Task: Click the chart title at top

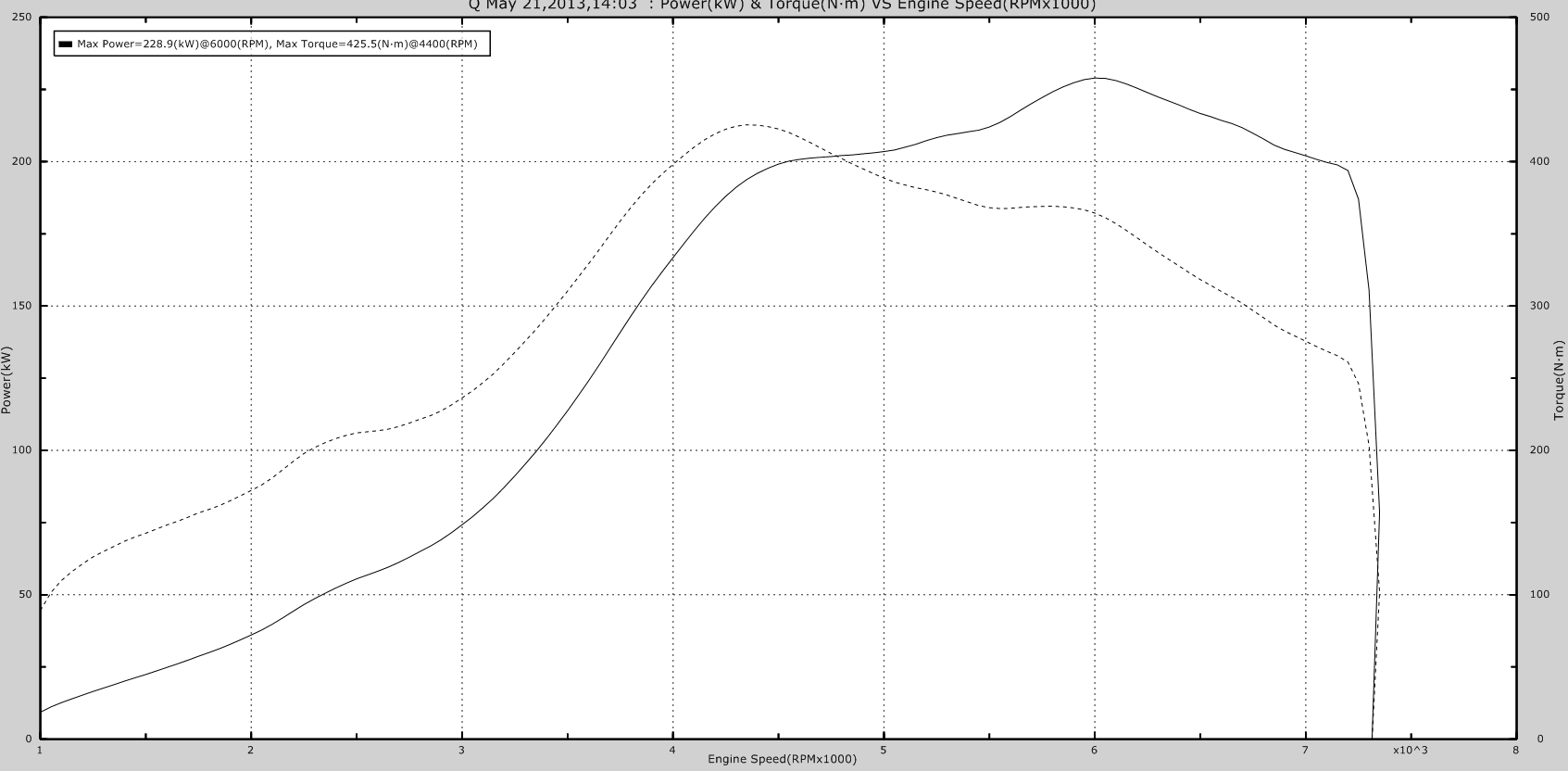Action: click(783, 5)
